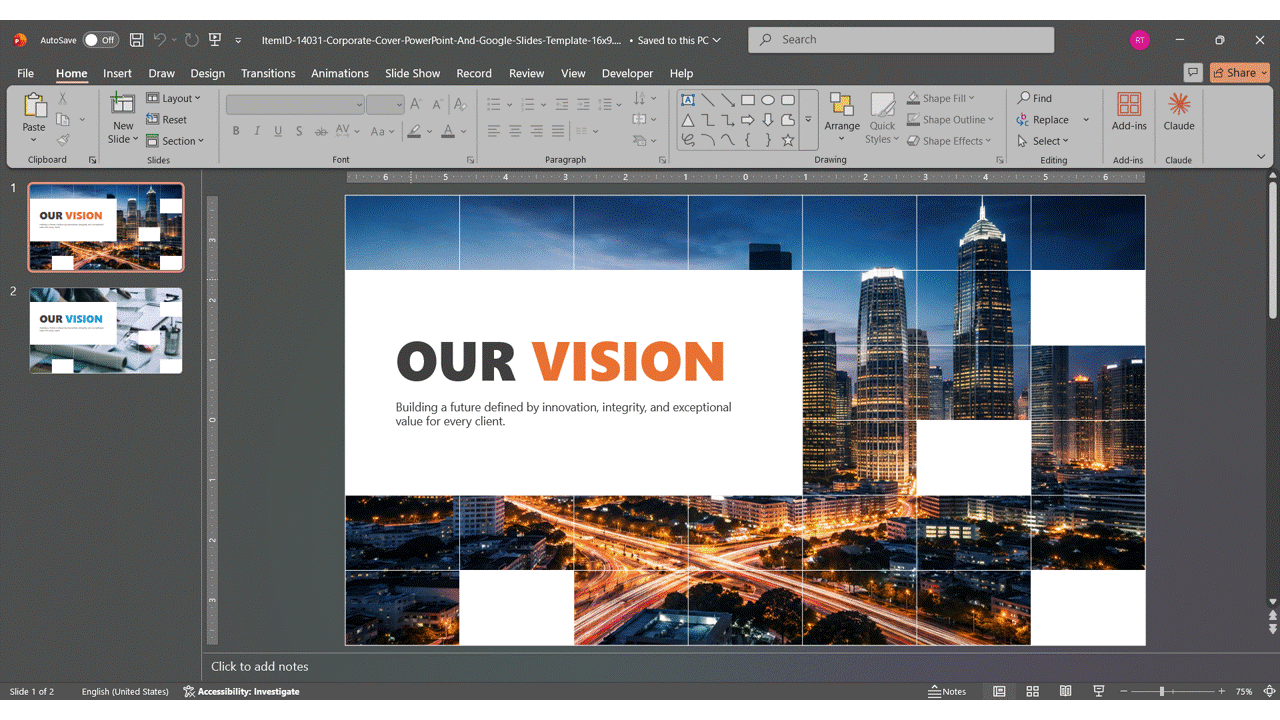Toggle AutoSave switch
Viewport: 1280px width, 720px height.
[x=100, y=40]
